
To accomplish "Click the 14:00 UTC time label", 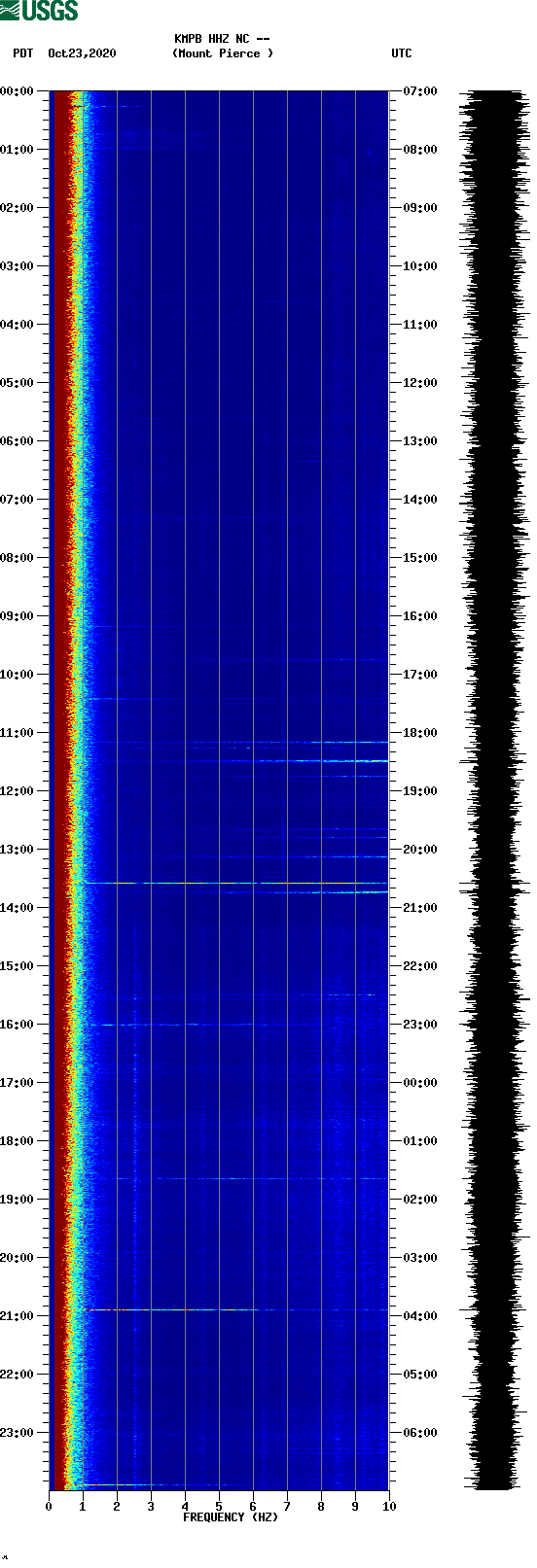I will tap(420, 500).
